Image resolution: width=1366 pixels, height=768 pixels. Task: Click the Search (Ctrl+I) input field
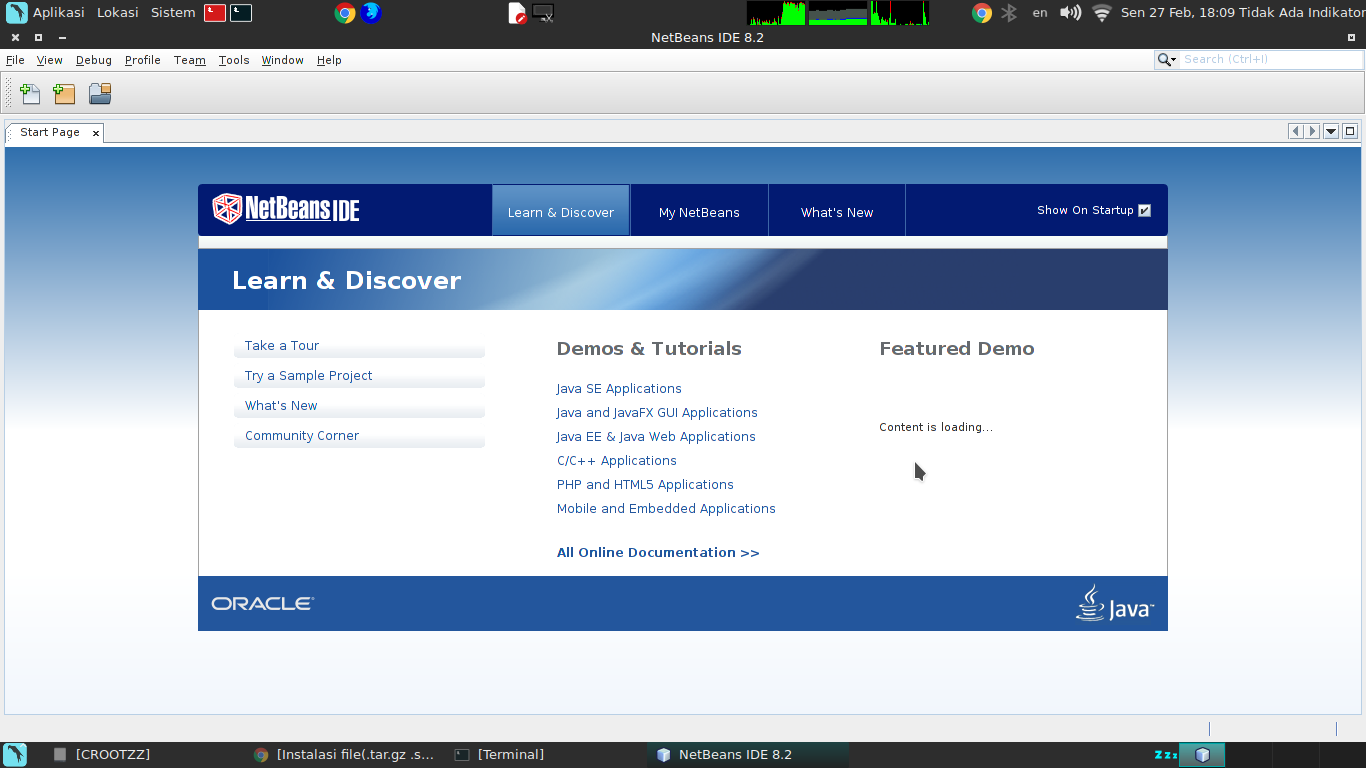pyautogui.click(x=1270, y=60)
